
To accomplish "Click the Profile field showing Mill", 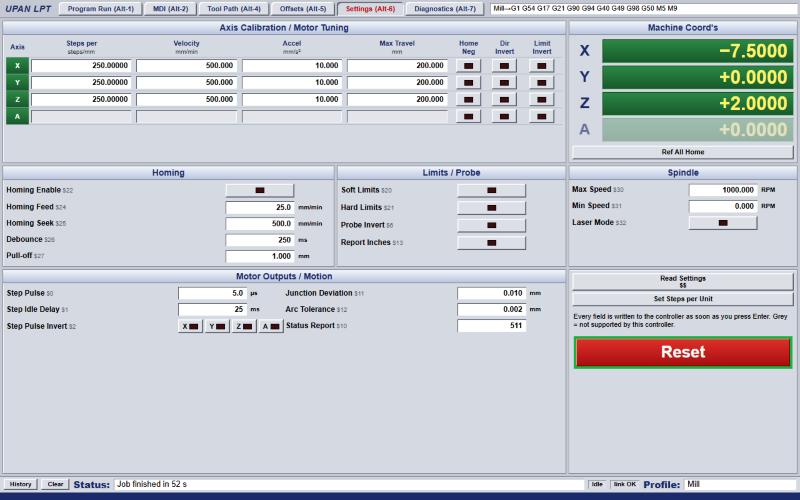I will [x=741, y=484].
